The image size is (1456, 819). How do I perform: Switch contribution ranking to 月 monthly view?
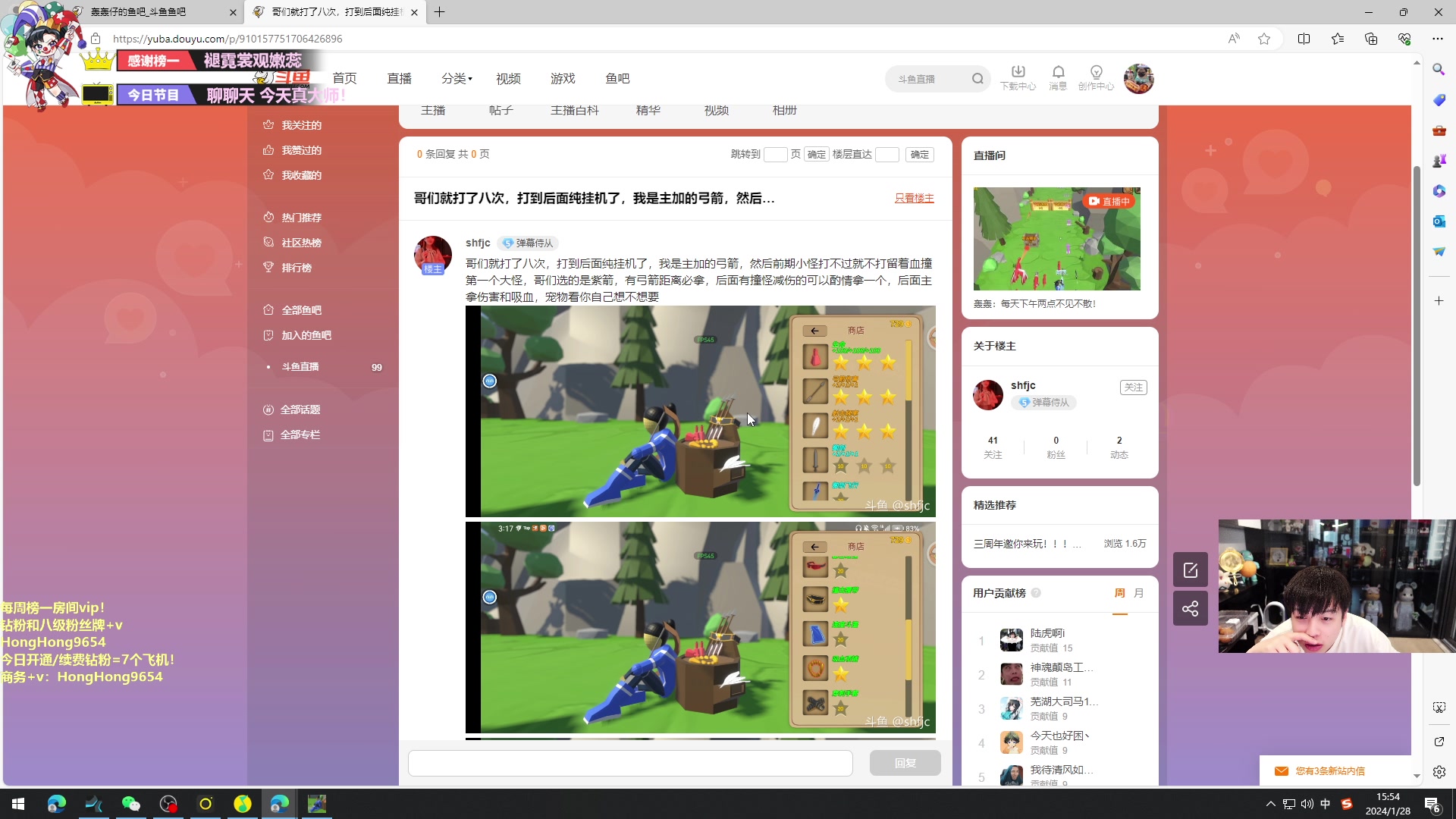(1137, 593)
